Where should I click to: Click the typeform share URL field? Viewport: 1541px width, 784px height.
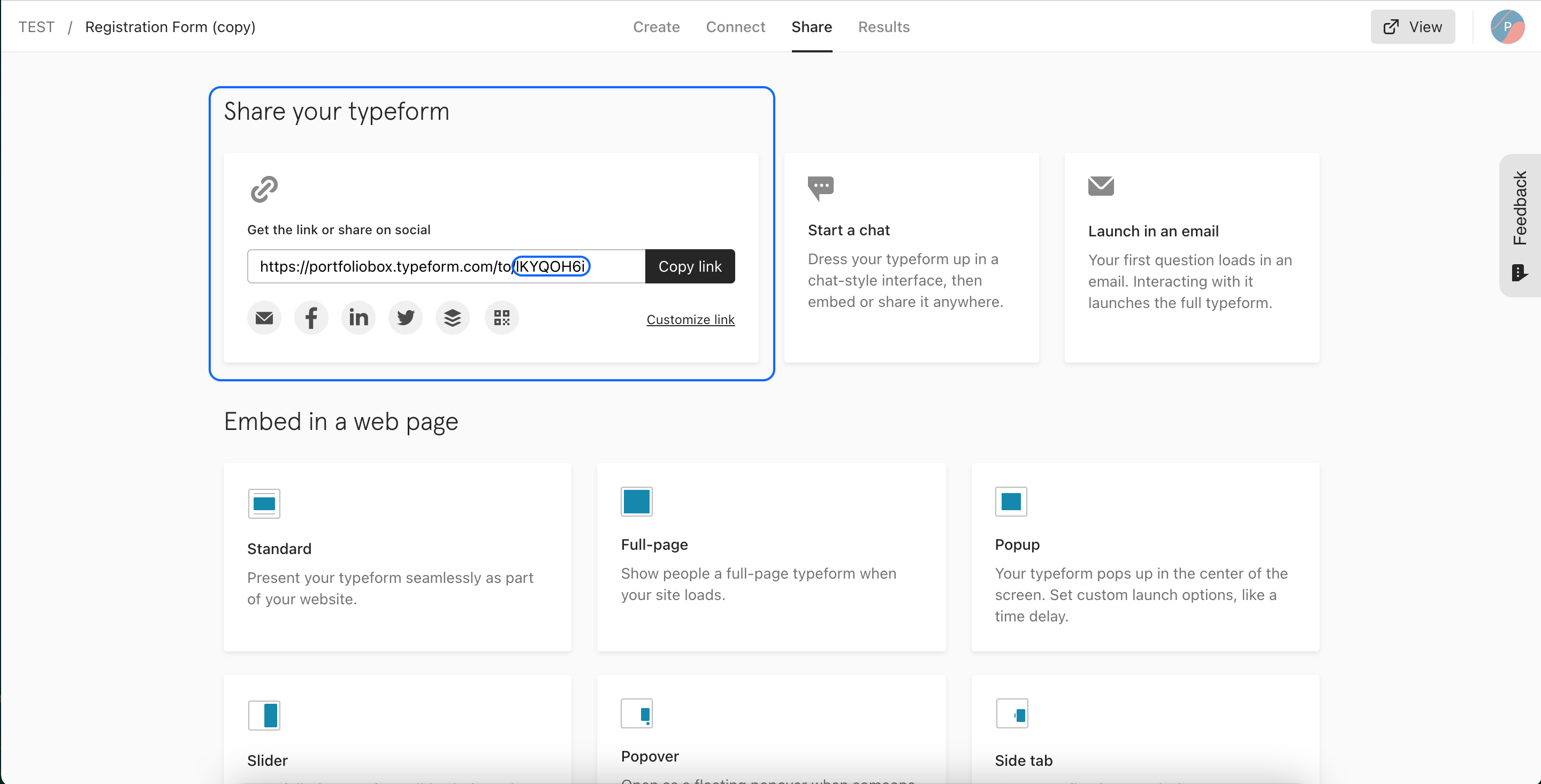click(x=419, y=266)
